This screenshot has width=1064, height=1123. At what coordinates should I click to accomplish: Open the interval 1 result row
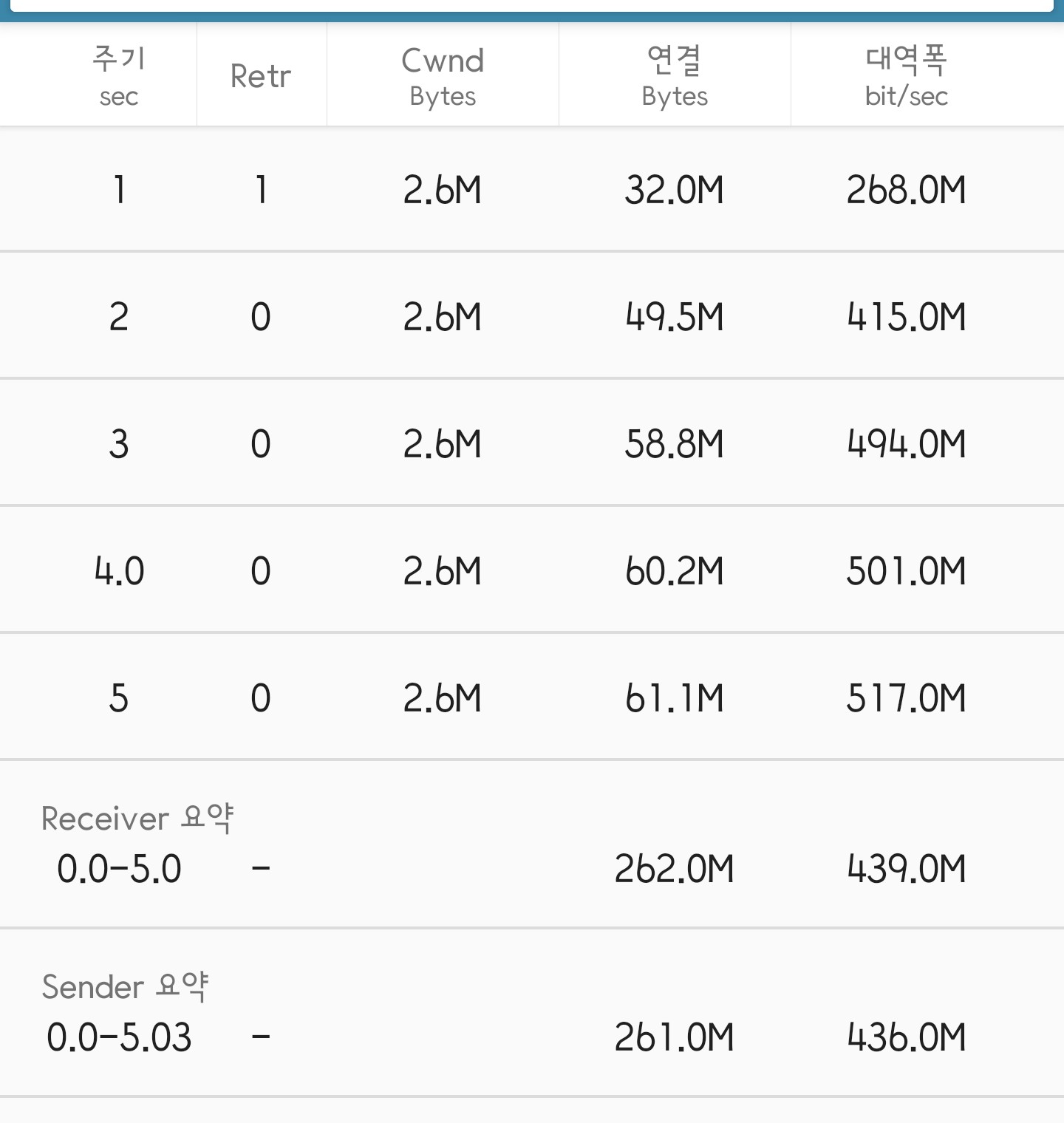pos(532,189)
